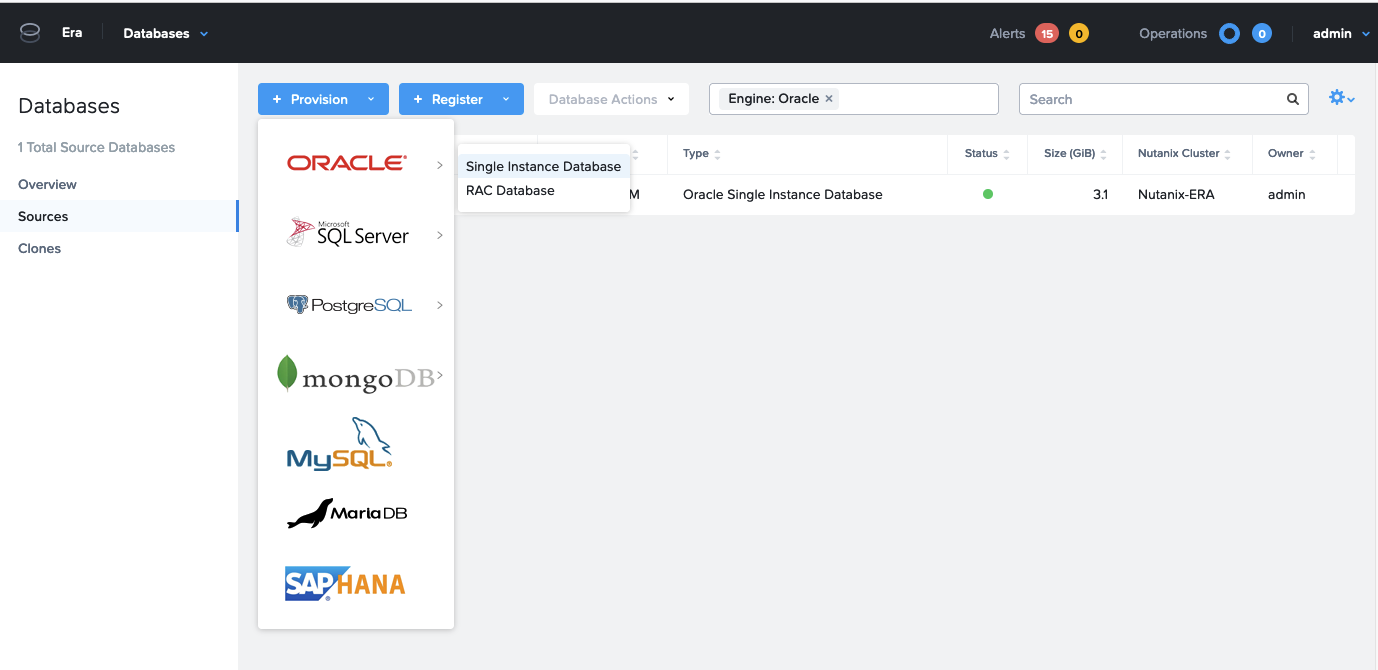Viewport: 1378px width, 670px height.
Task: Open the Overview sidebar item
Action: click(118, 184)
